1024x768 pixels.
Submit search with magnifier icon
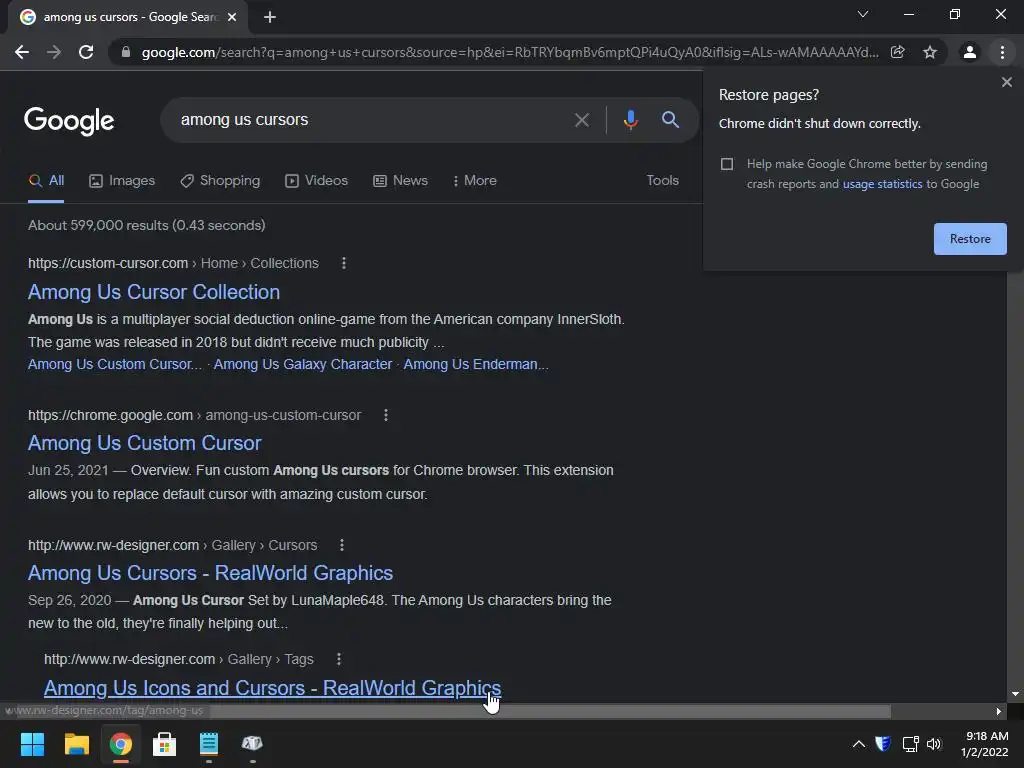pyautogui.click(x=671, y=120)
